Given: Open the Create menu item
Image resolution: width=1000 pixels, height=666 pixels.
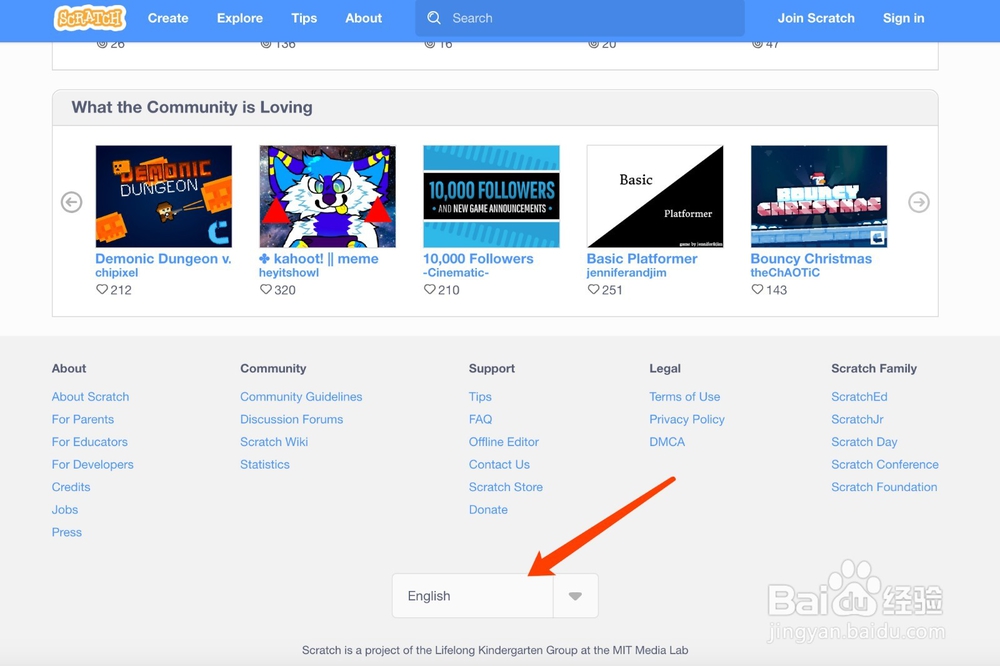Looking at the screenshot, I should click(168, 18).
